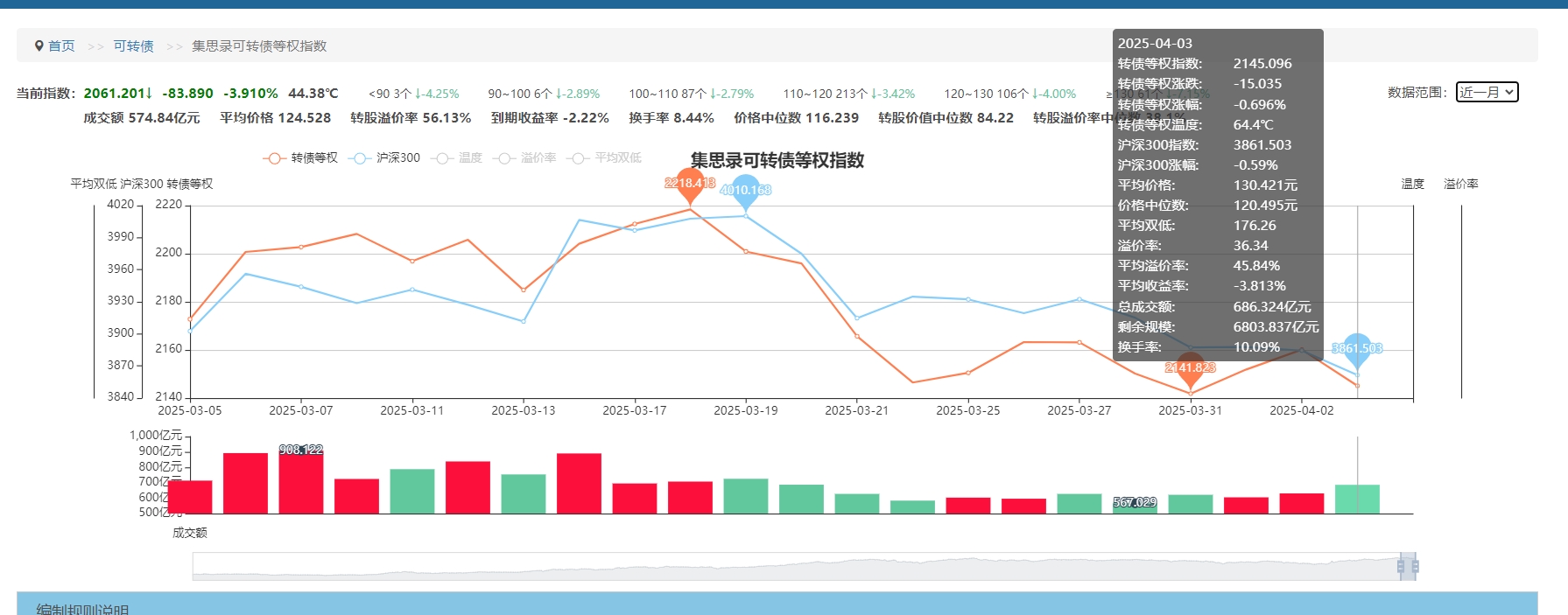
Task: Click the chart title 集思录可转债等权指数
Action: coord(777,160)
